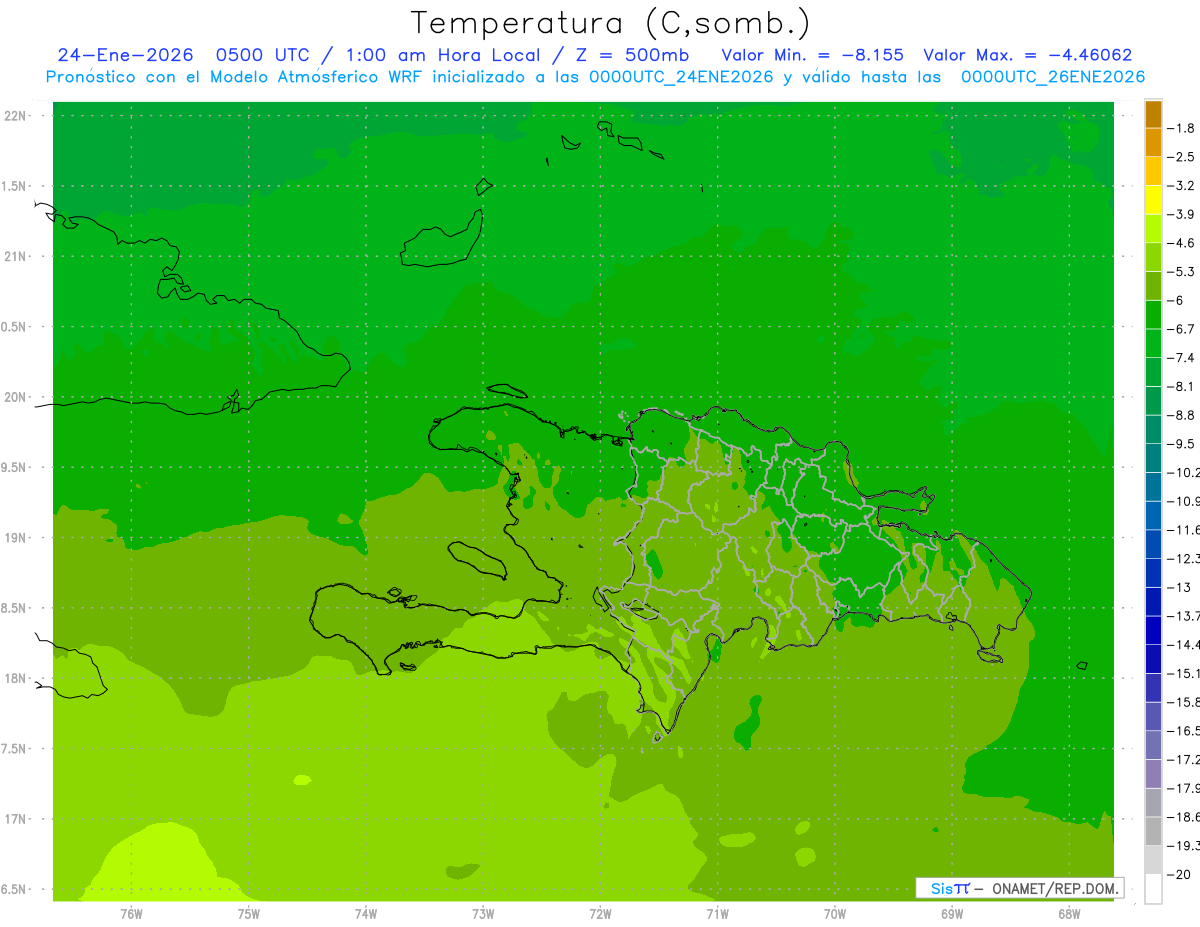Click the -16.5 color bar label
1200x927 pixels.
coord(1184,731)
